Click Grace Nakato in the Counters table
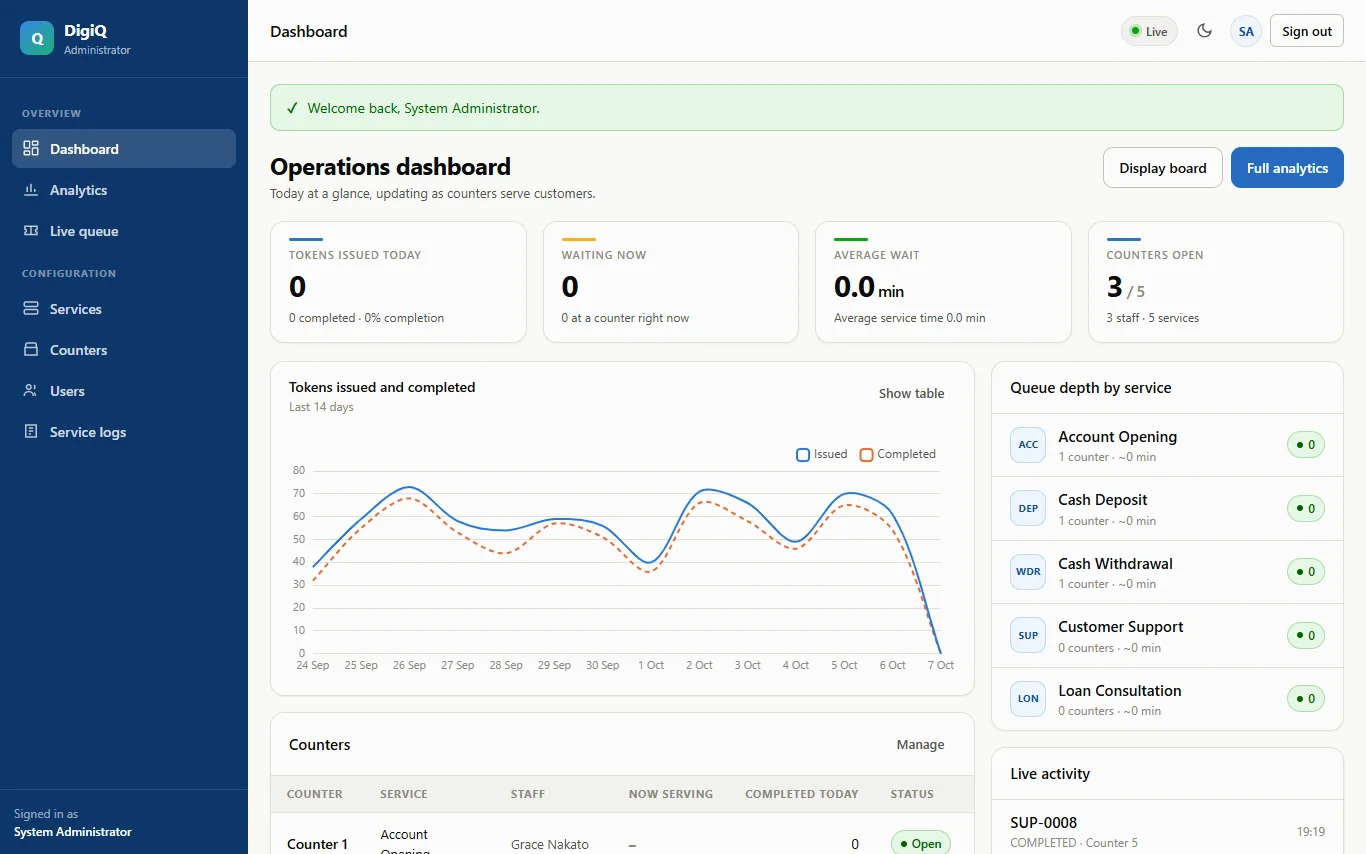Viewport: 1366px width, 854px height. pyautogui.click(x=550, y=845)
